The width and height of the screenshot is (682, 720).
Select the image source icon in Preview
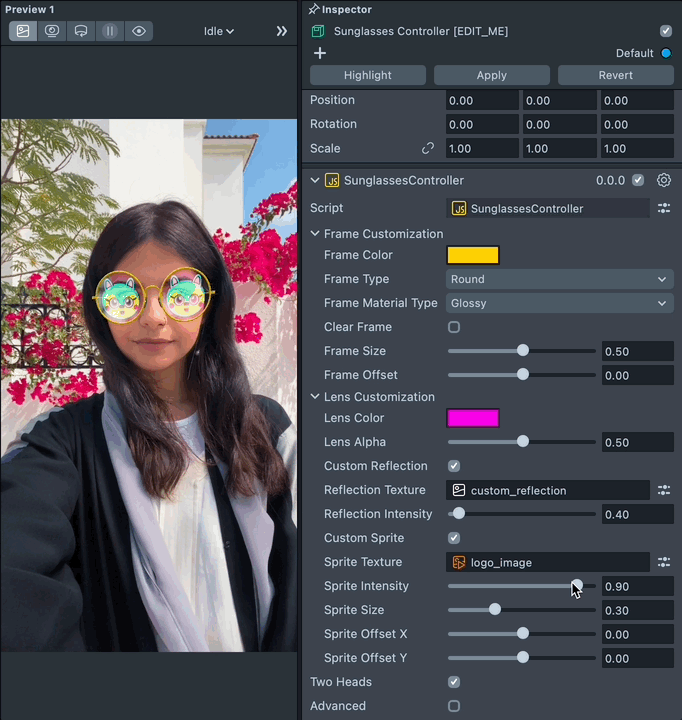click(23, 31)
